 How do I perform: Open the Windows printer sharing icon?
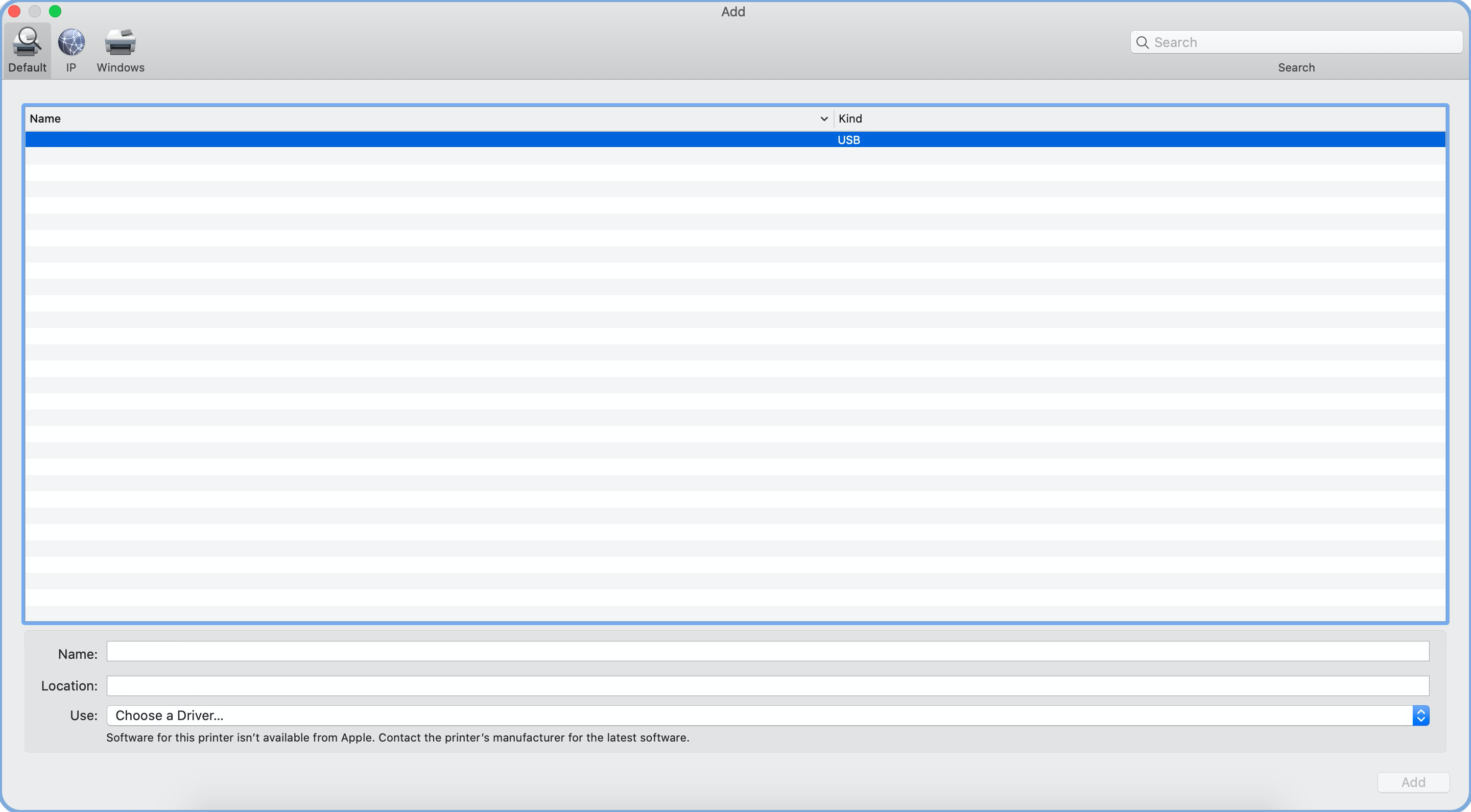[120, 42]
